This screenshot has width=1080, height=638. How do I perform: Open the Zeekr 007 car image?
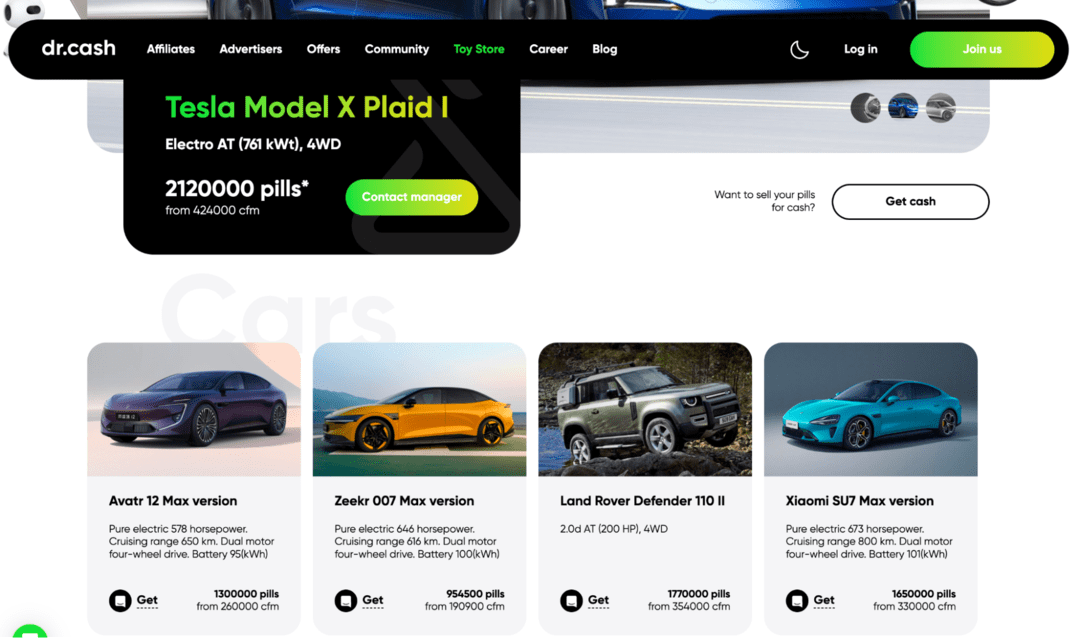pyautogui.click(x=419, y=409)
